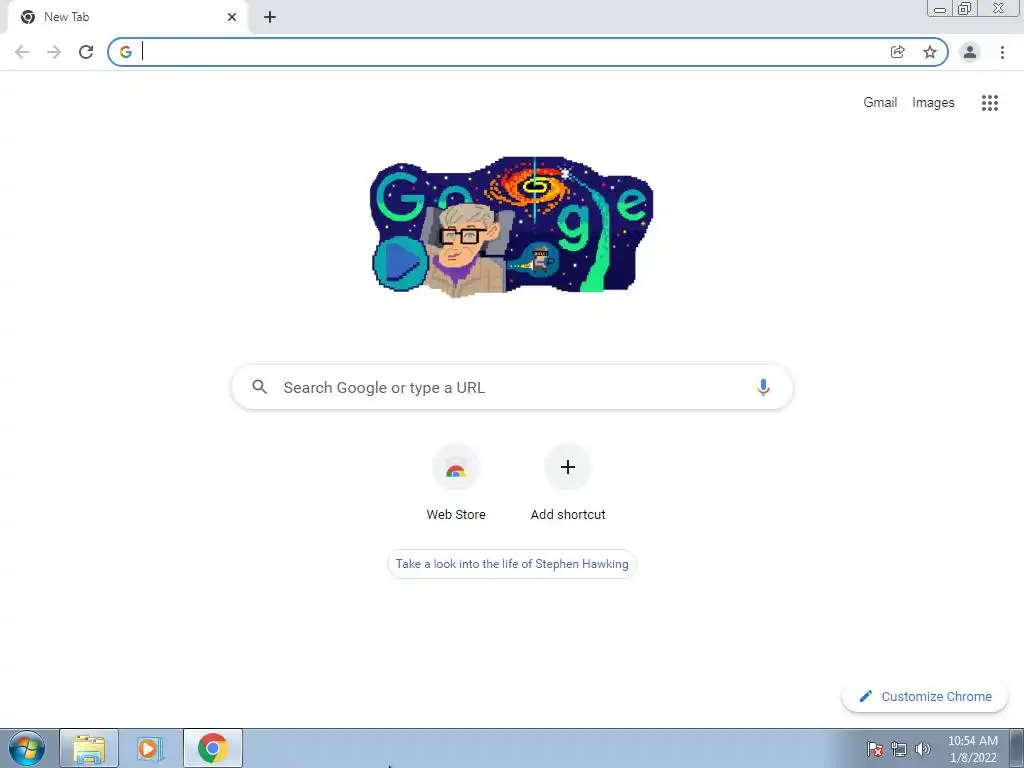Open the Chrome three-dot menu
1024x768 pixels.
[x=1002, y=52]
